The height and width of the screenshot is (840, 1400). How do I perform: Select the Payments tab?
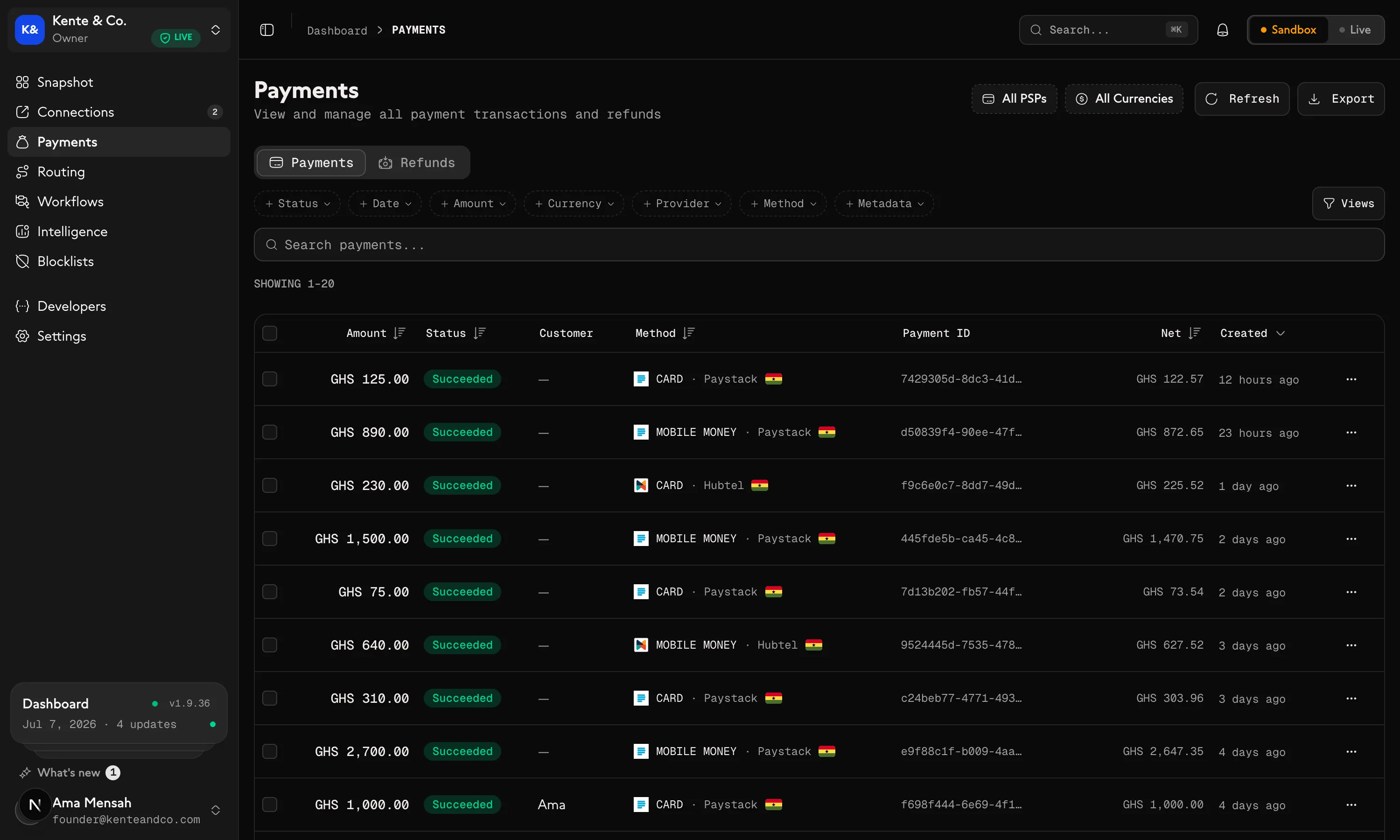[x=311, y=163]
